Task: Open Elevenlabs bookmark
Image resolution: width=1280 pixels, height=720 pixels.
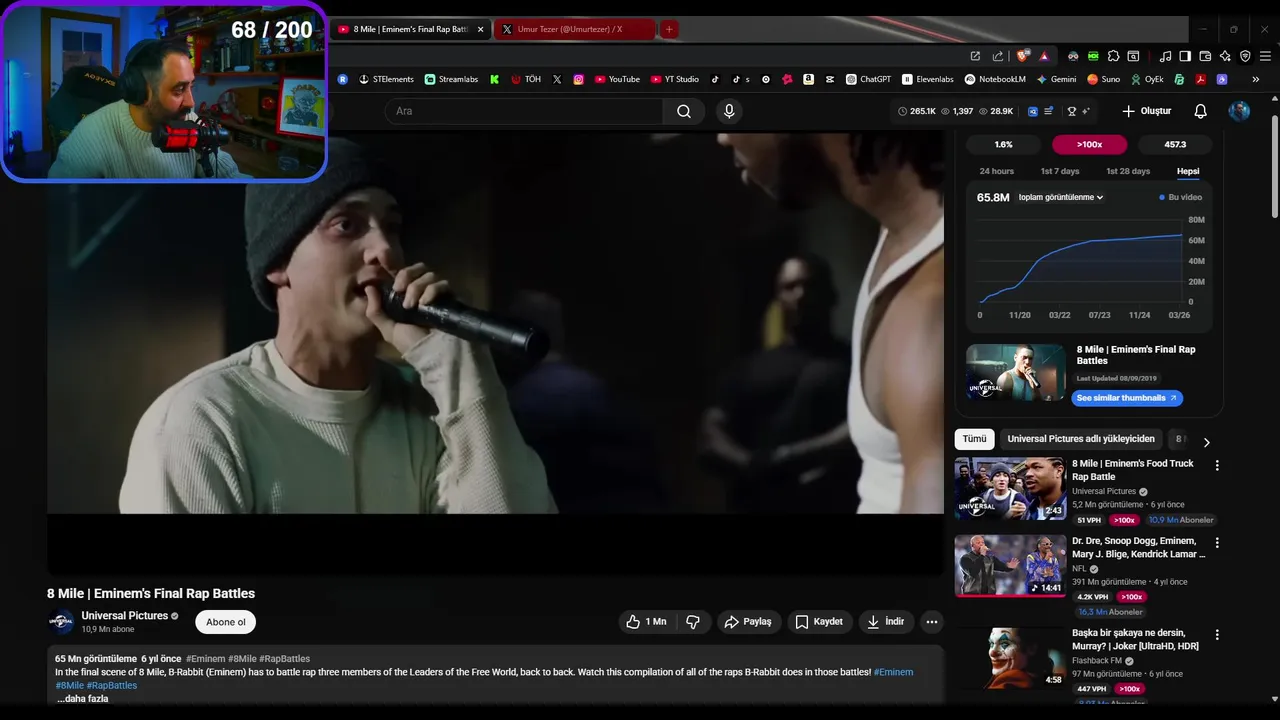Action: [x=927, y=79]
